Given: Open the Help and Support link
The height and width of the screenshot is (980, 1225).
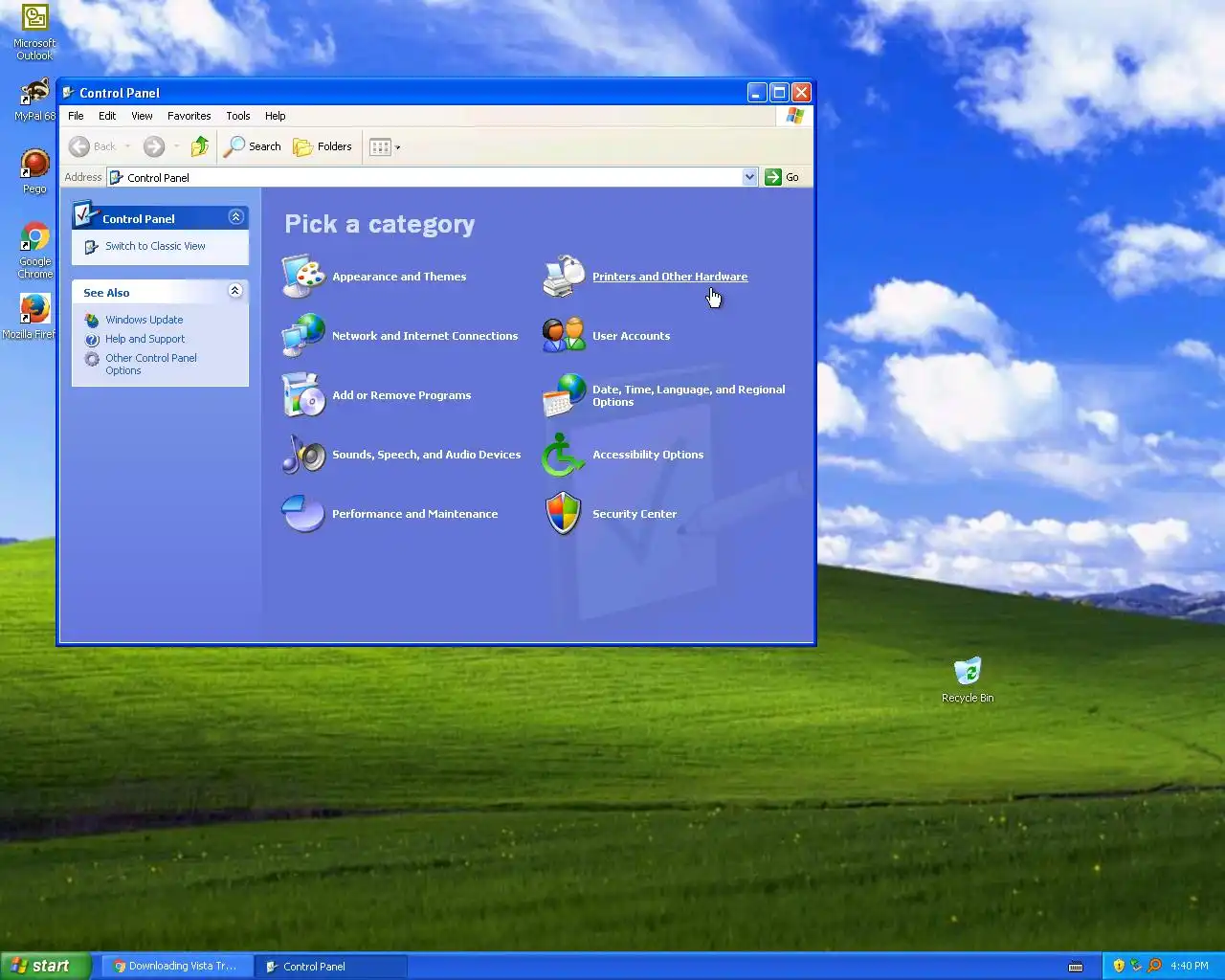Looking at the screenshot, I should (x=145, y=339).
